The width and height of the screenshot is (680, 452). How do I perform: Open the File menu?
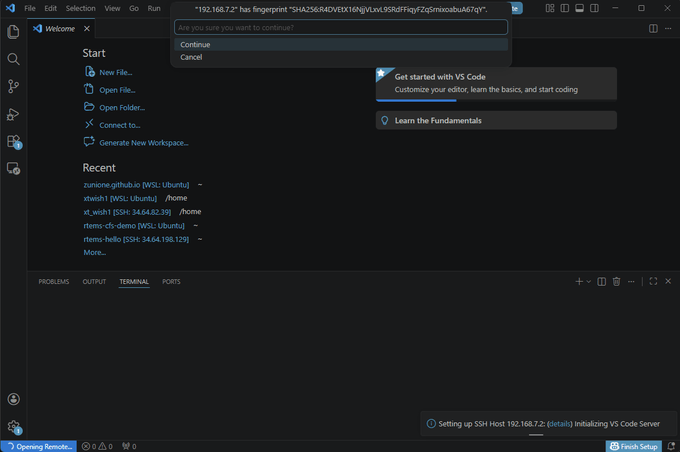pyautogui.click(x=30, y=8)
